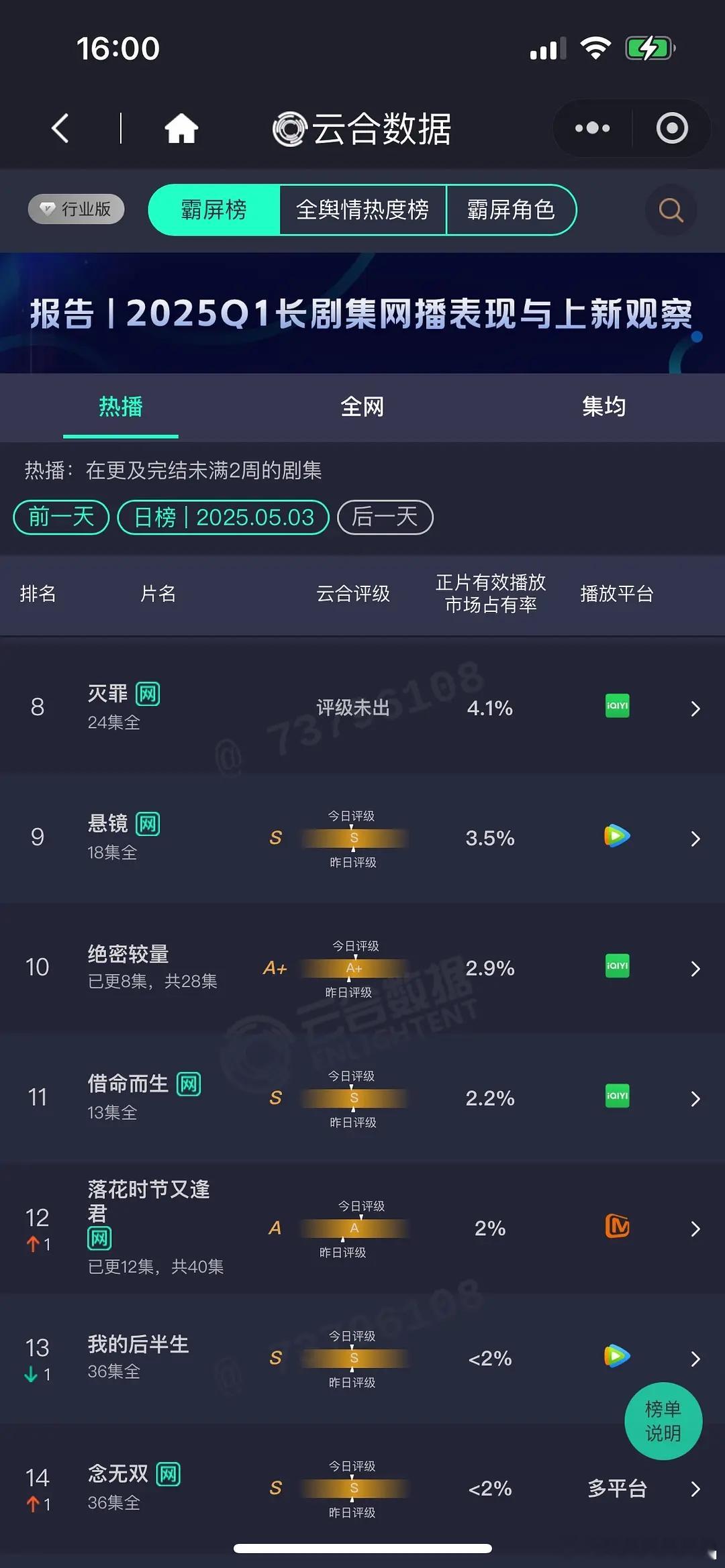Select the 霸屏榜 segment

tap(213, 210)
